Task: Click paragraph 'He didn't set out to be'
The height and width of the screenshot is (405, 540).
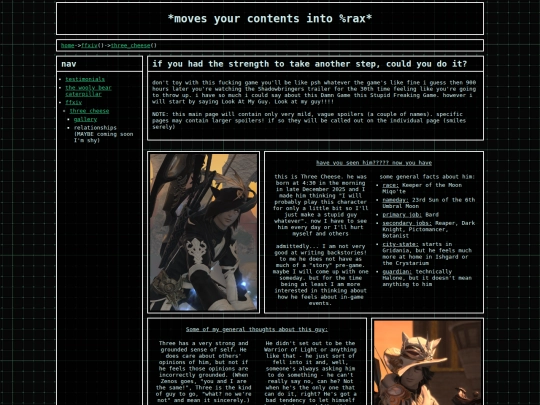Action: pos(310,372)
